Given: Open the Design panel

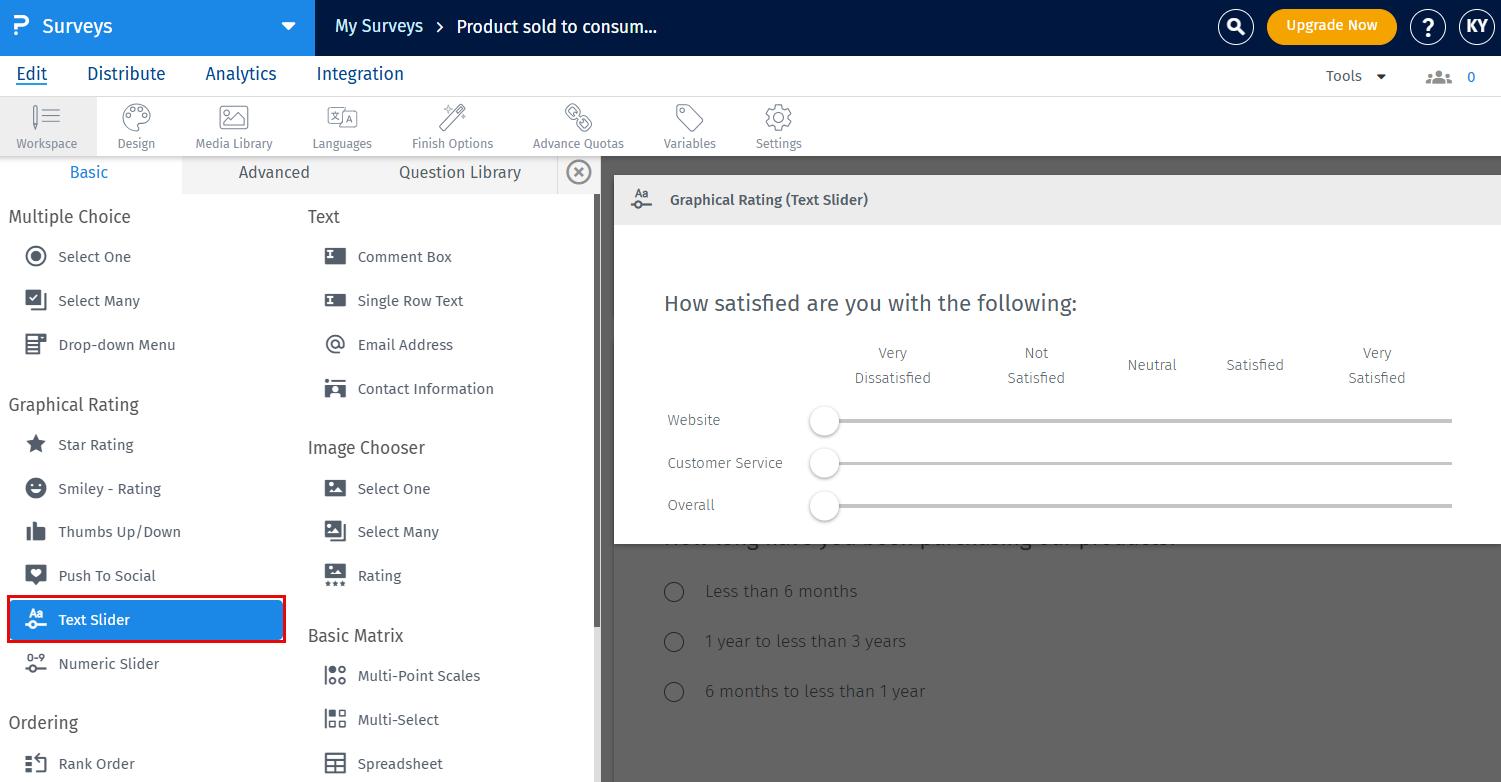Looking at the screenshot, I should tap(136, 126).
